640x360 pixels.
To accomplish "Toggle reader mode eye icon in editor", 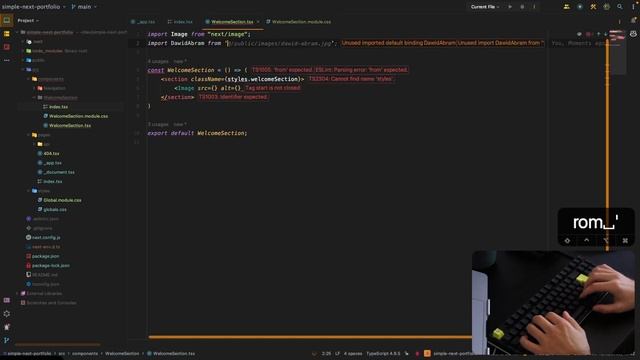I will (x=579, y=34).
